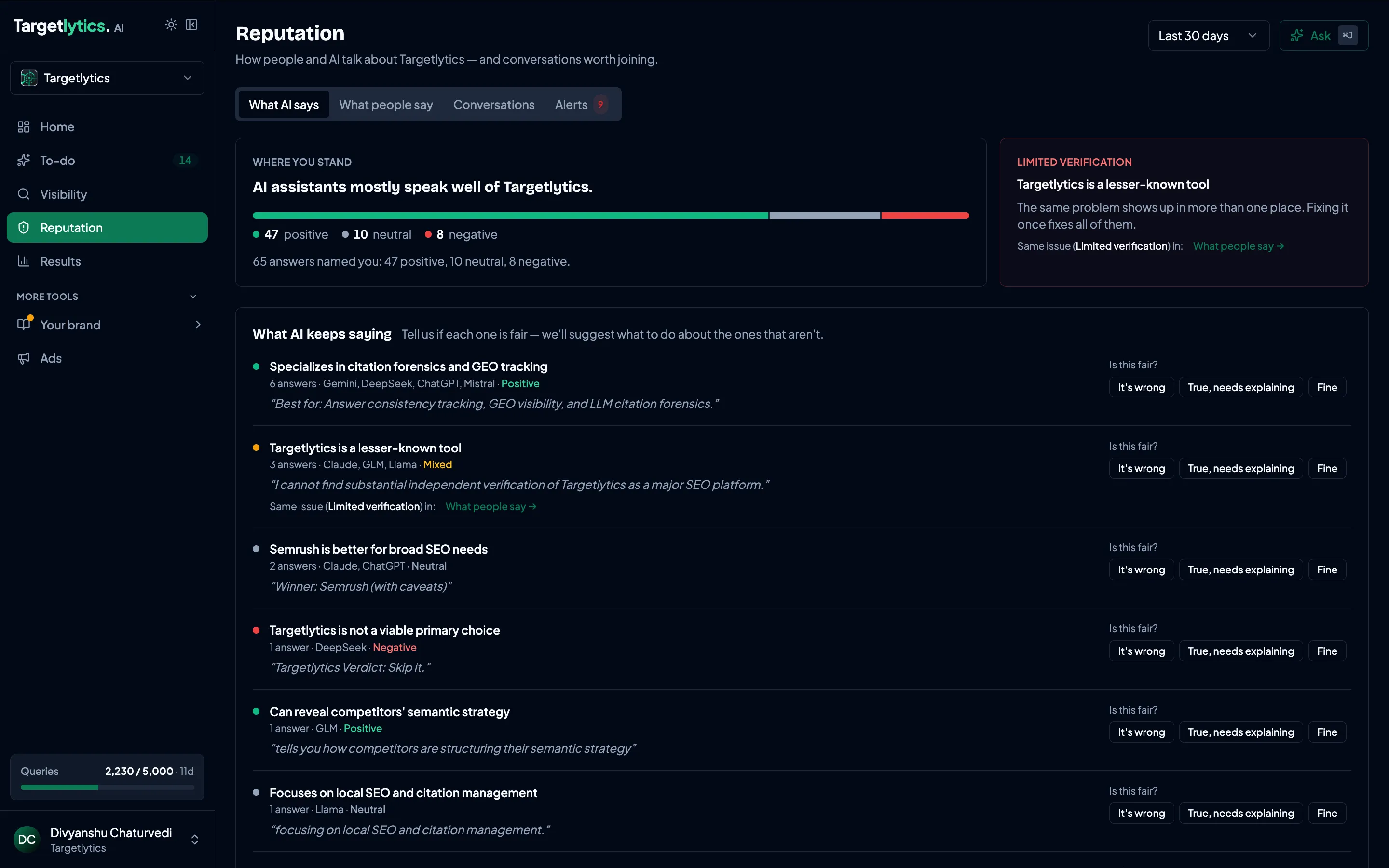1389x868 pixels.
Task: Click the To-do sparkle icon
Action: point(24,161)
